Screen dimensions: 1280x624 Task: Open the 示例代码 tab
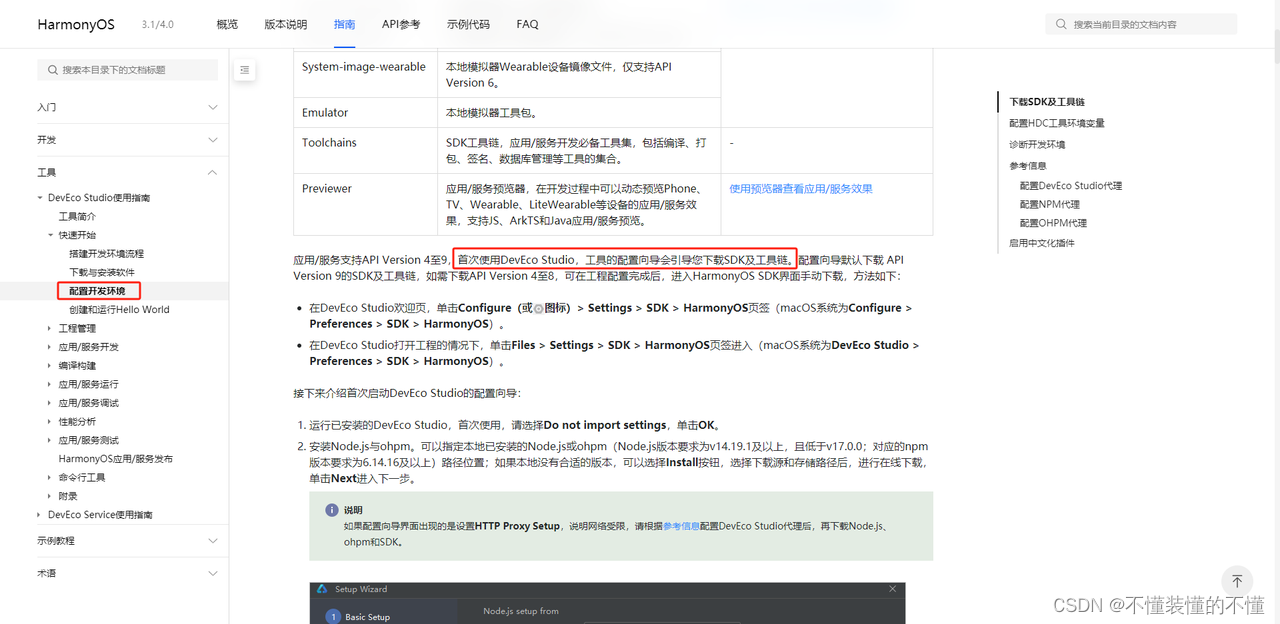point(468,24)
